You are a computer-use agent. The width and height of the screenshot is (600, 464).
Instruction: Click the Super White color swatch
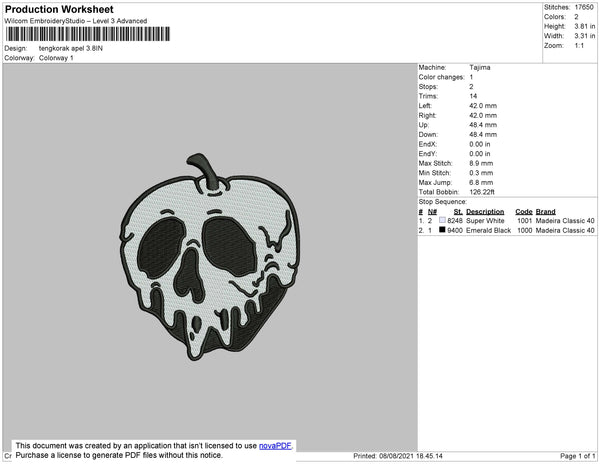442,220
